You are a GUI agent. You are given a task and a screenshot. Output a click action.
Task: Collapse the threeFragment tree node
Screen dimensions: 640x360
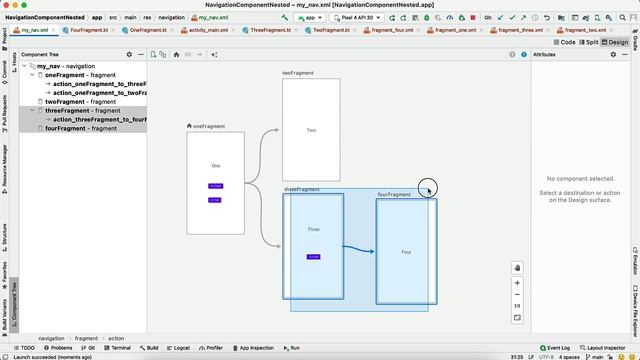(32, 110)
